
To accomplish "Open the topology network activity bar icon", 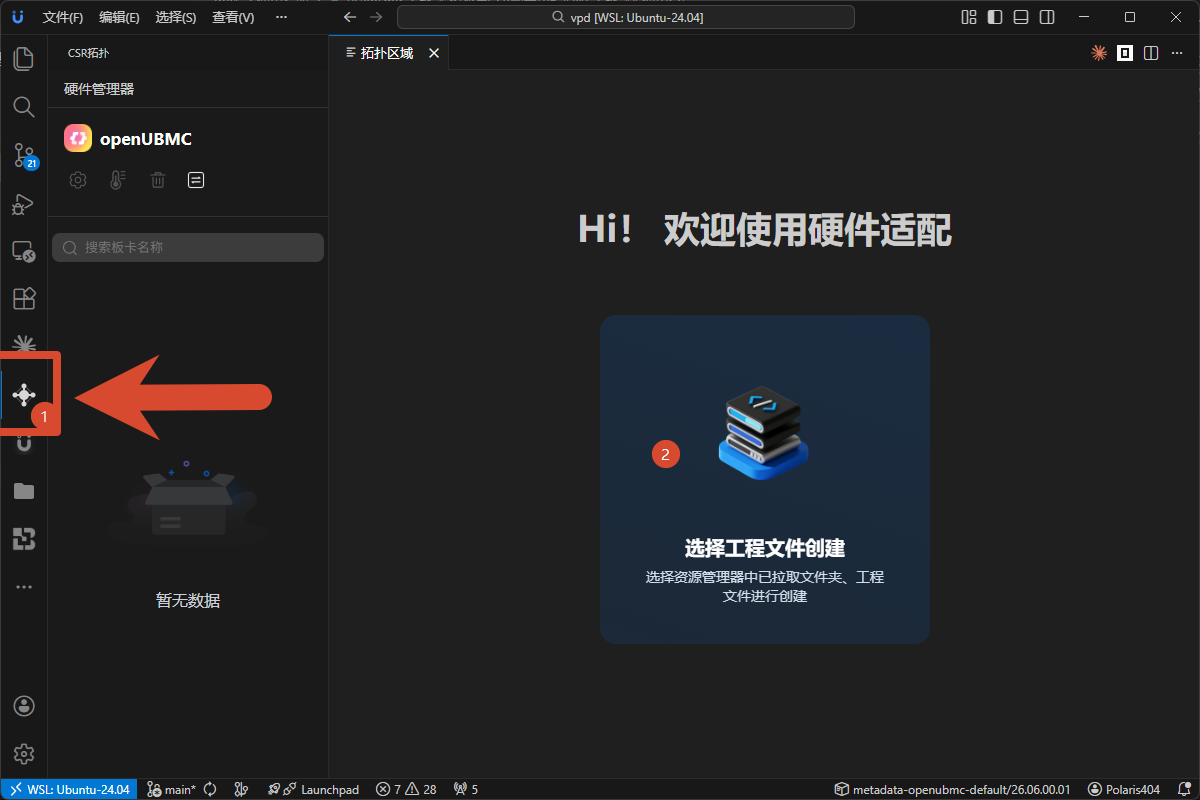I will (23, 396).
